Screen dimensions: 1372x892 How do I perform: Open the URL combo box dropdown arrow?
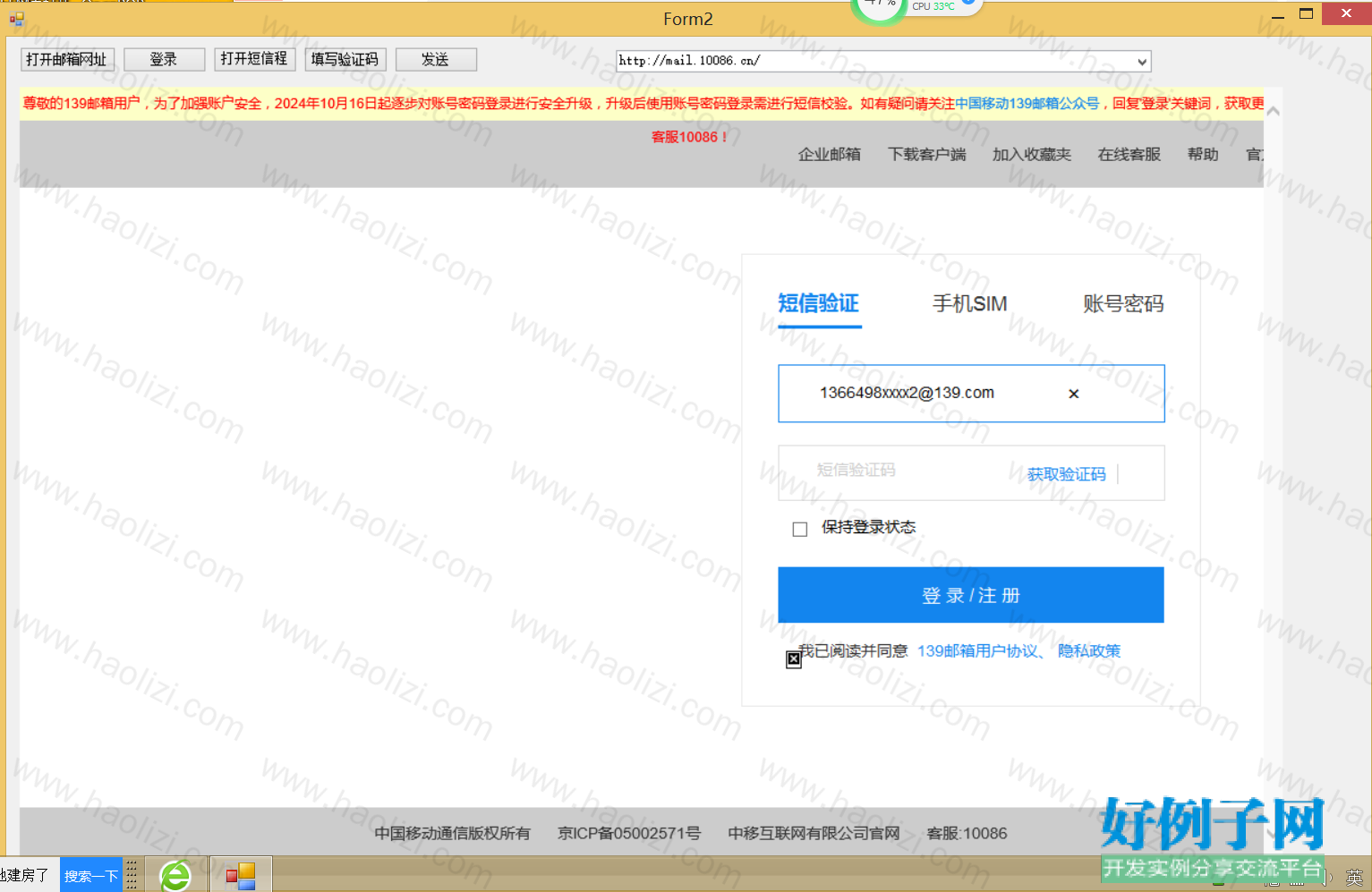(1142, 62)
